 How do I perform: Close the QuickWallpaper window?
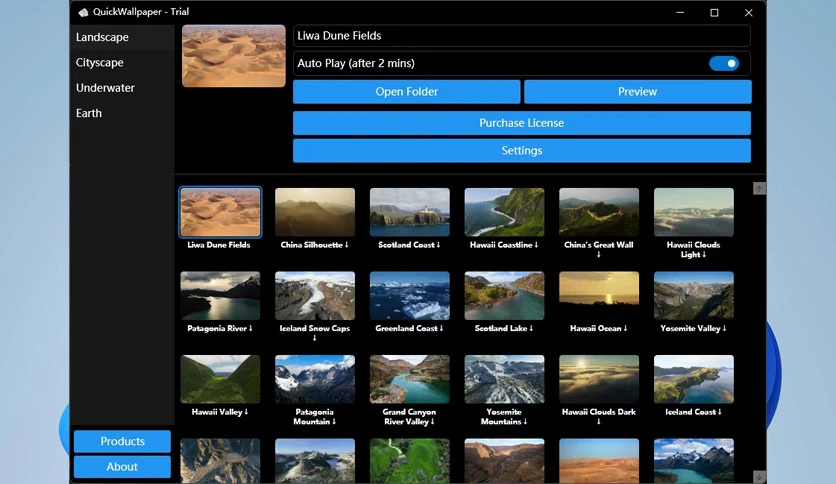(x=749, y=12)
